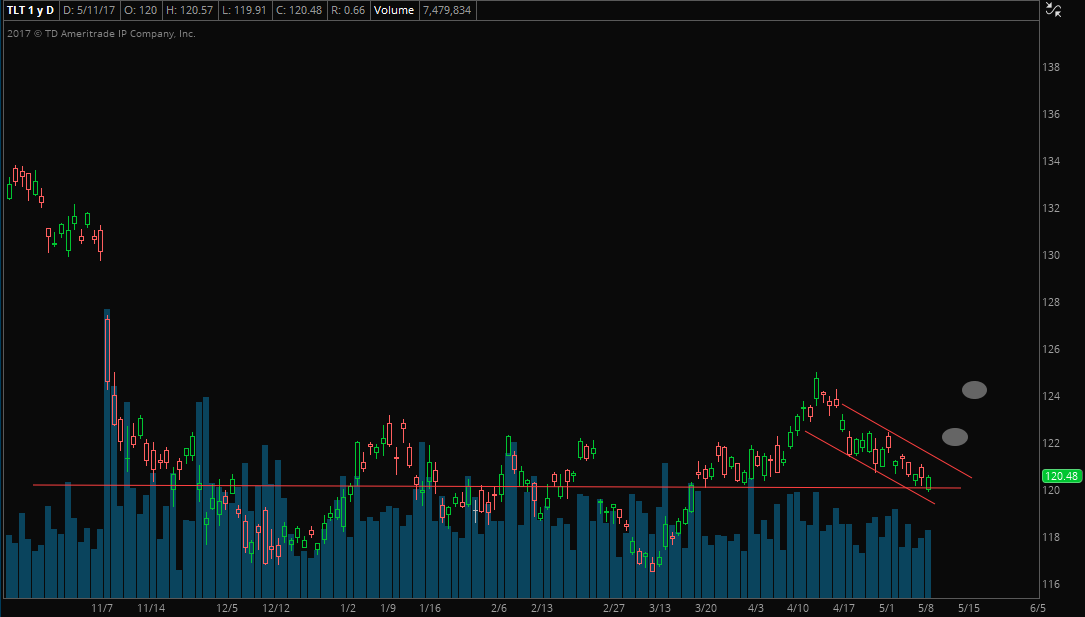Click the 132 price axis label
1085x617 pixels.
coord(1050,208)
